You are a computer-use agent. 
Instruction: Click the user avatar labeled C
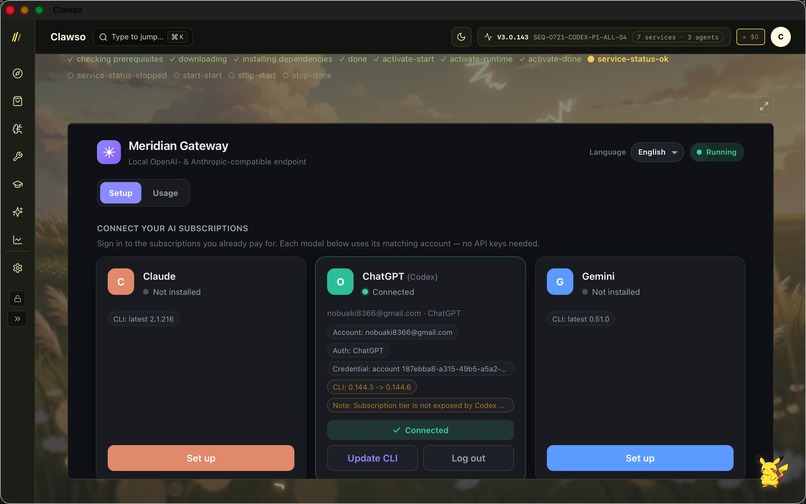coord(780,37)
